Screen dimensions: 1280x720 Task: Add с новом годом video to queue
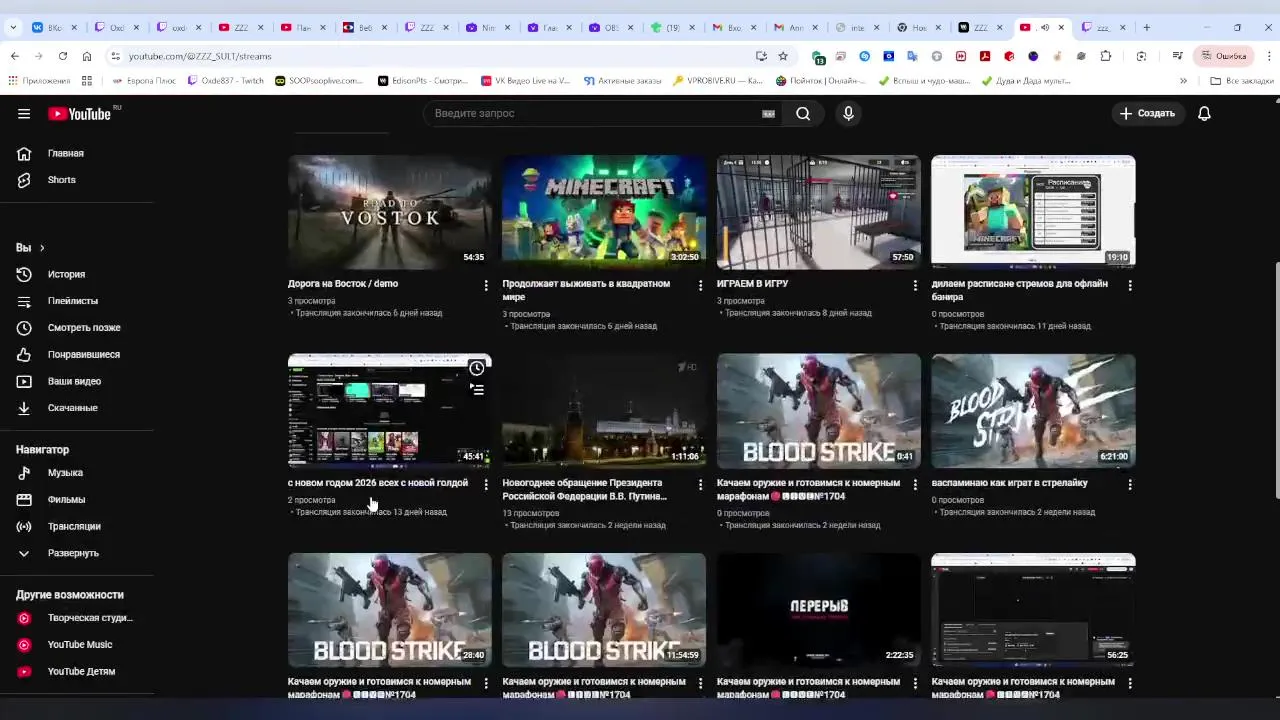(477, 390)
